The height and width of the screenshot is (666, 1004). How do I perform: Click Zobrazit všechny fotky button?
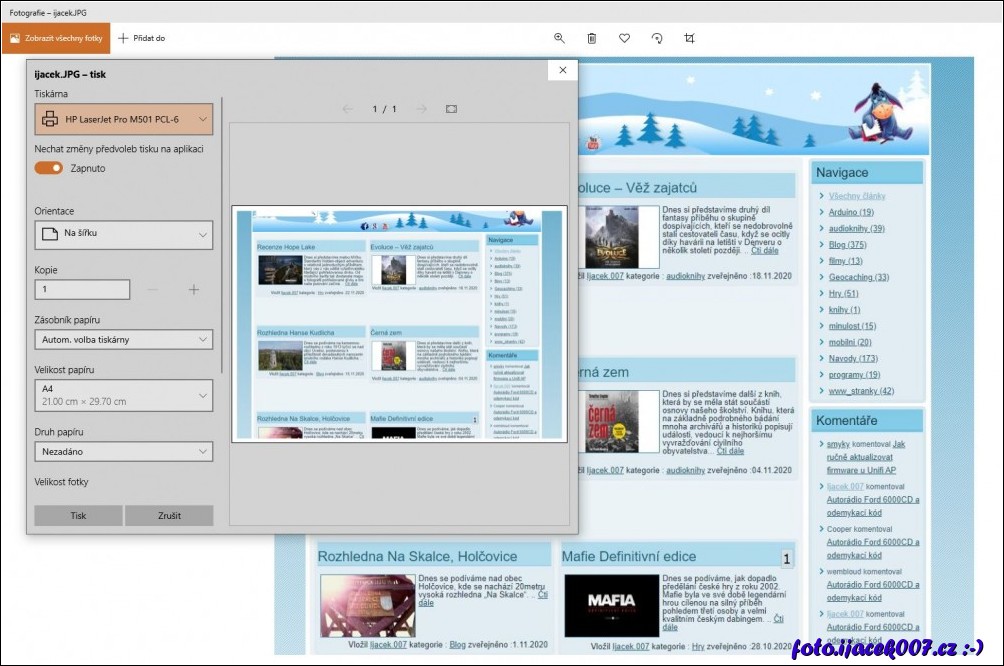tap(56, 38)
